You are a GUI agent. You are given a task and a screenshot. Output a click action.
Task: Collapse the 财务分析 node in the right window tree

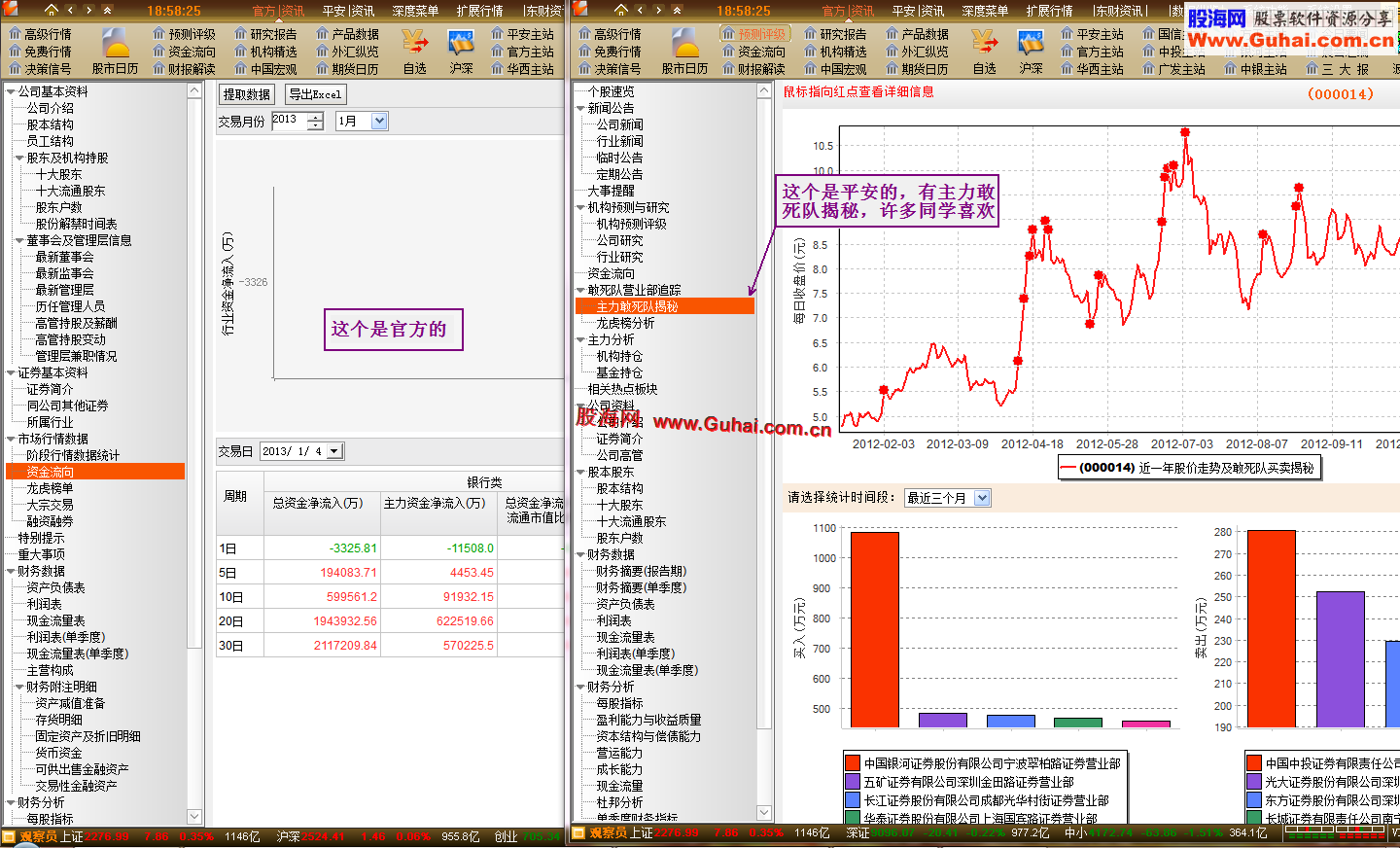point(580,687)
